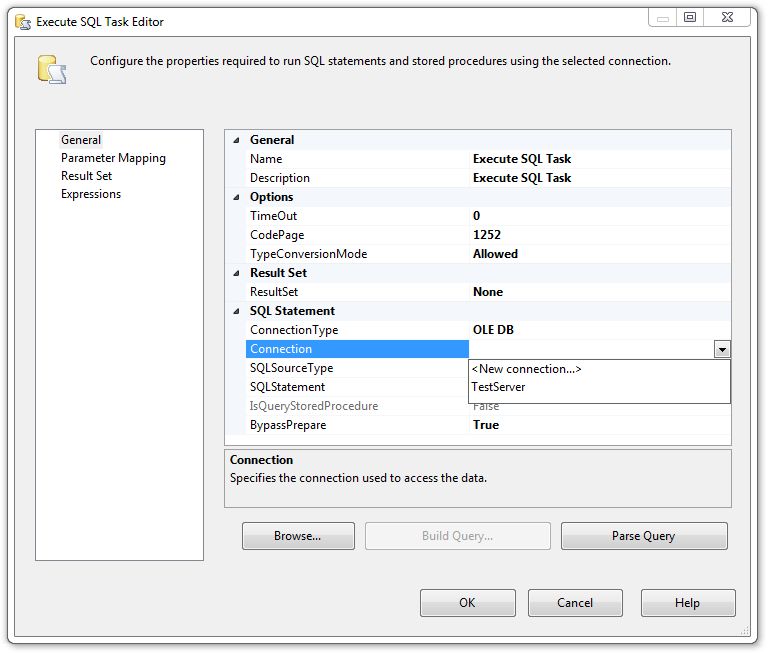The width and height of the screenshot is (768, 653).
Task: Choose <New connection...> from the list
Action: [x=527, y=369]
